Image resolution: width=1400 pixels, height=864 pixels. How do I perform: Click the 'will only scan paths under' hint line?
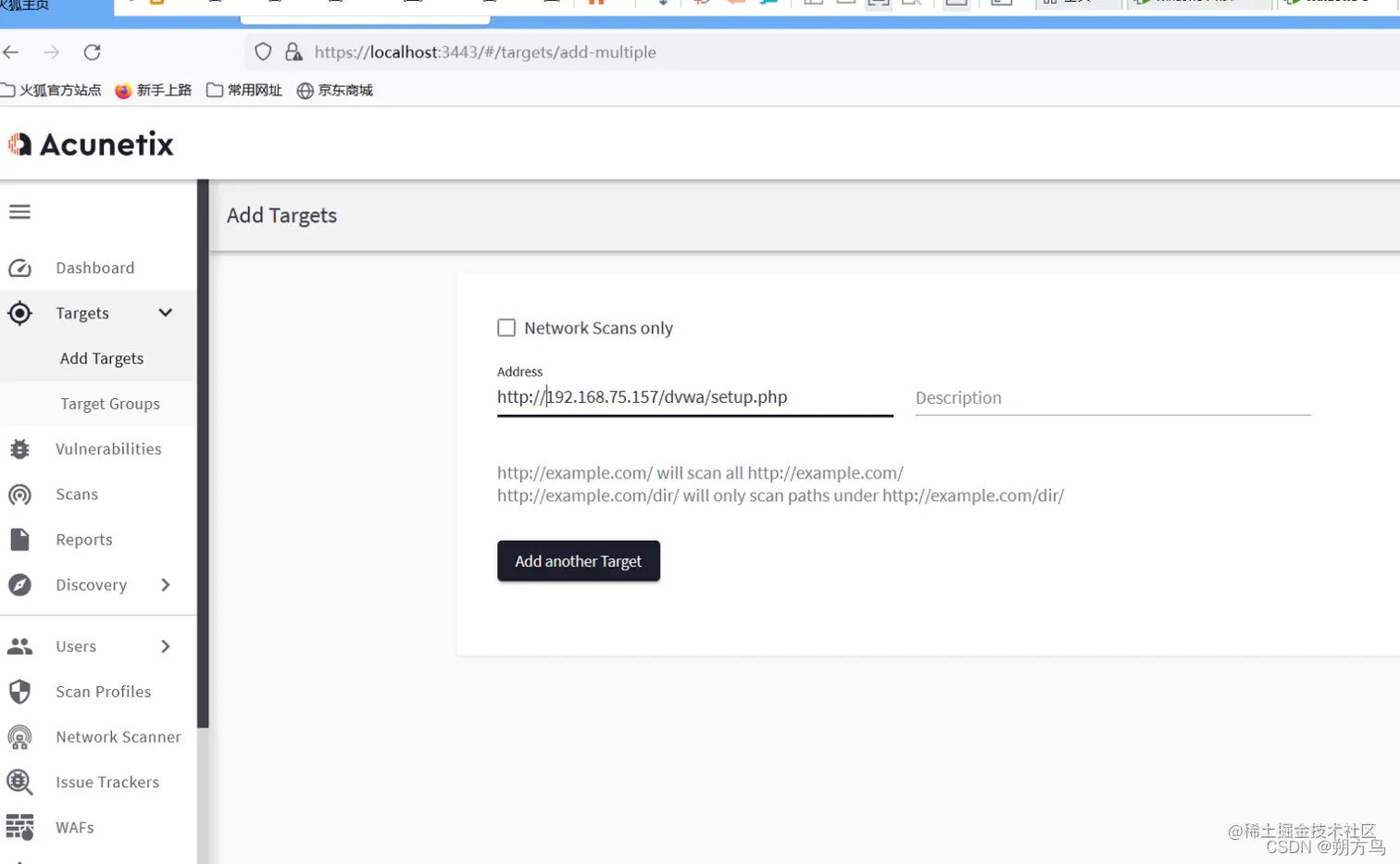click(x=781, y=495)
